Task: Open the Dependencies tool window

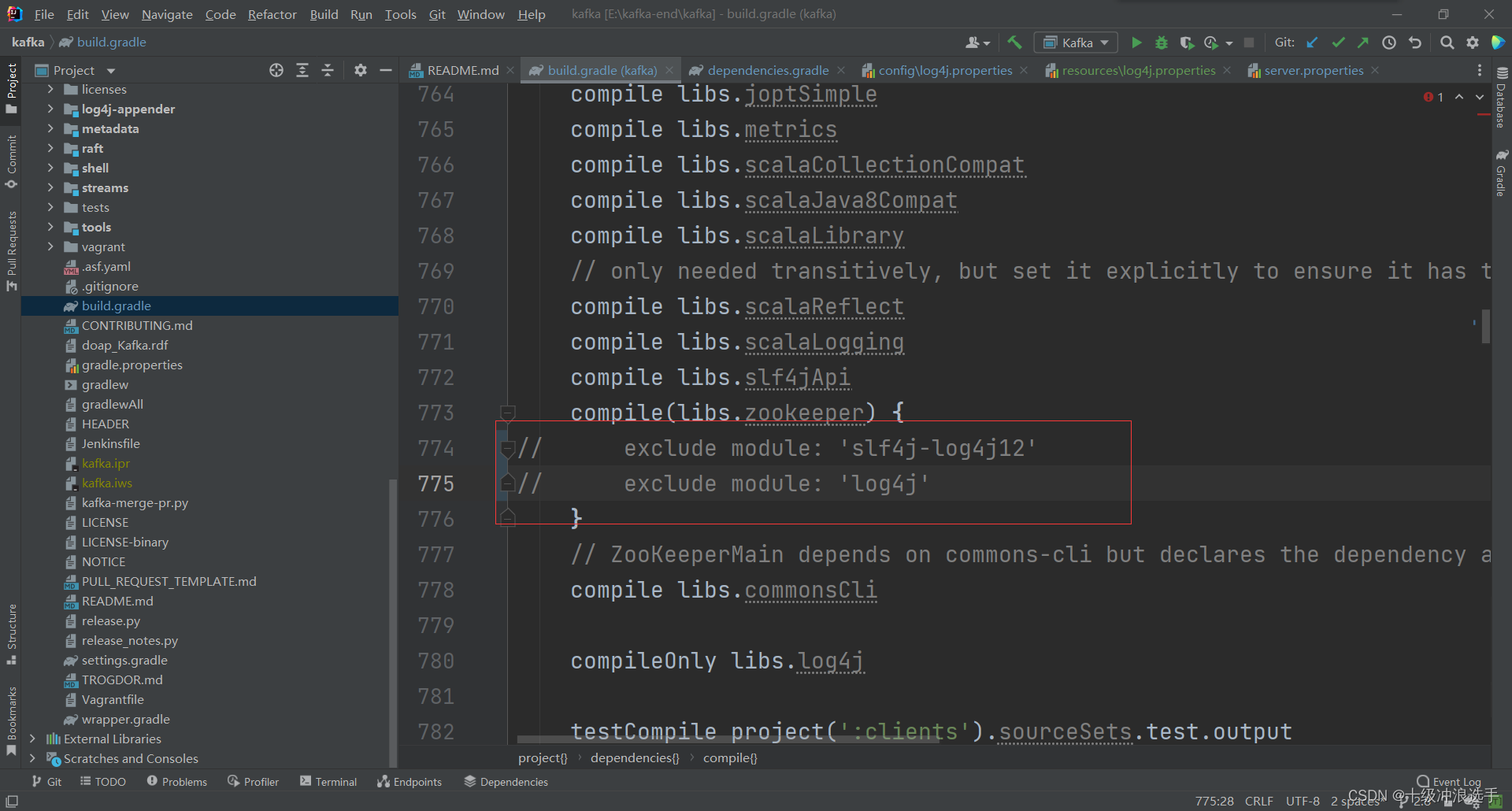Action: (506, 781)
